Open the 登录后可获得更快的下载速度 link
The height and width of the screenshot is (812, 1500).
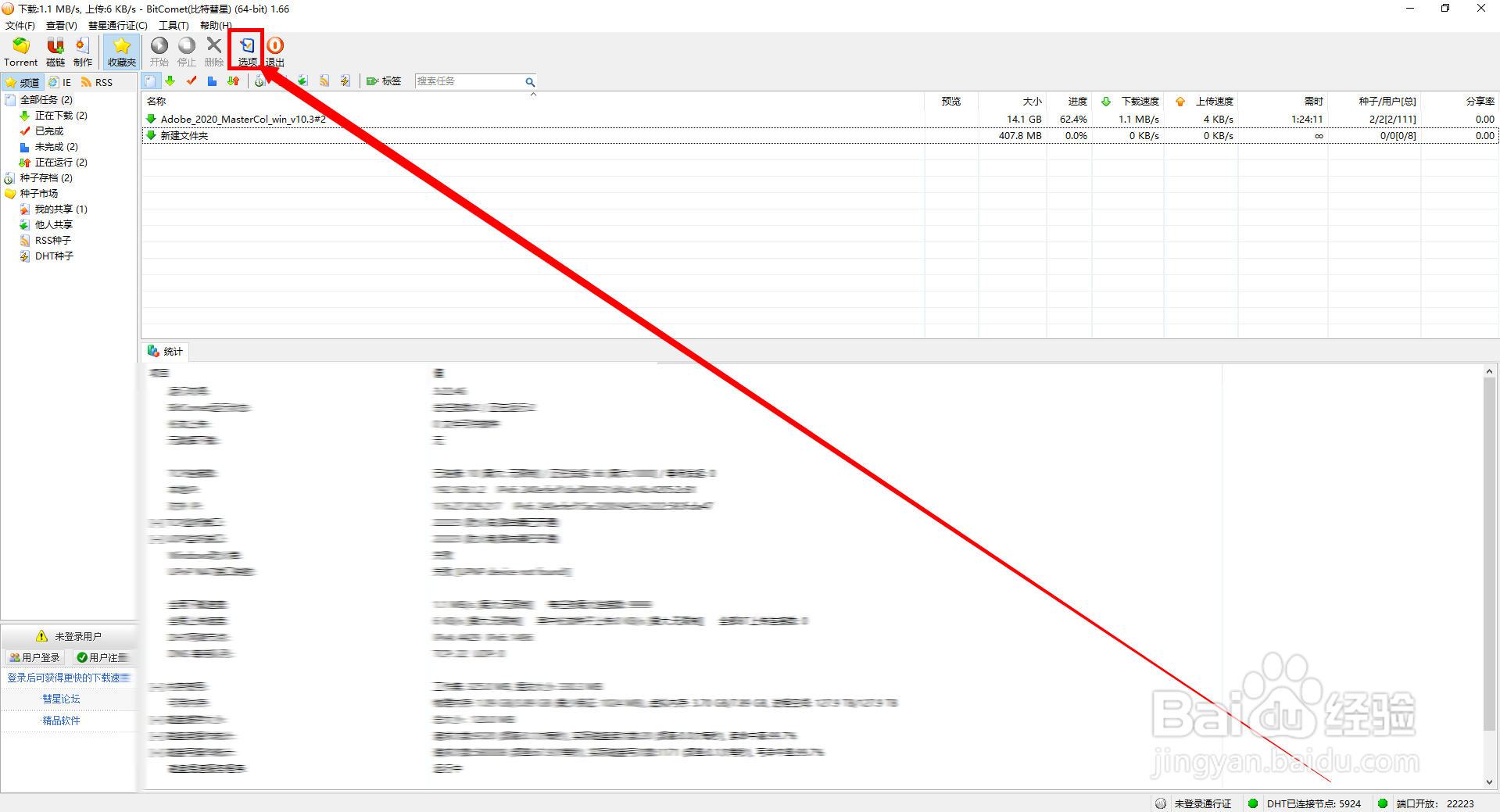tap(69, 678)
